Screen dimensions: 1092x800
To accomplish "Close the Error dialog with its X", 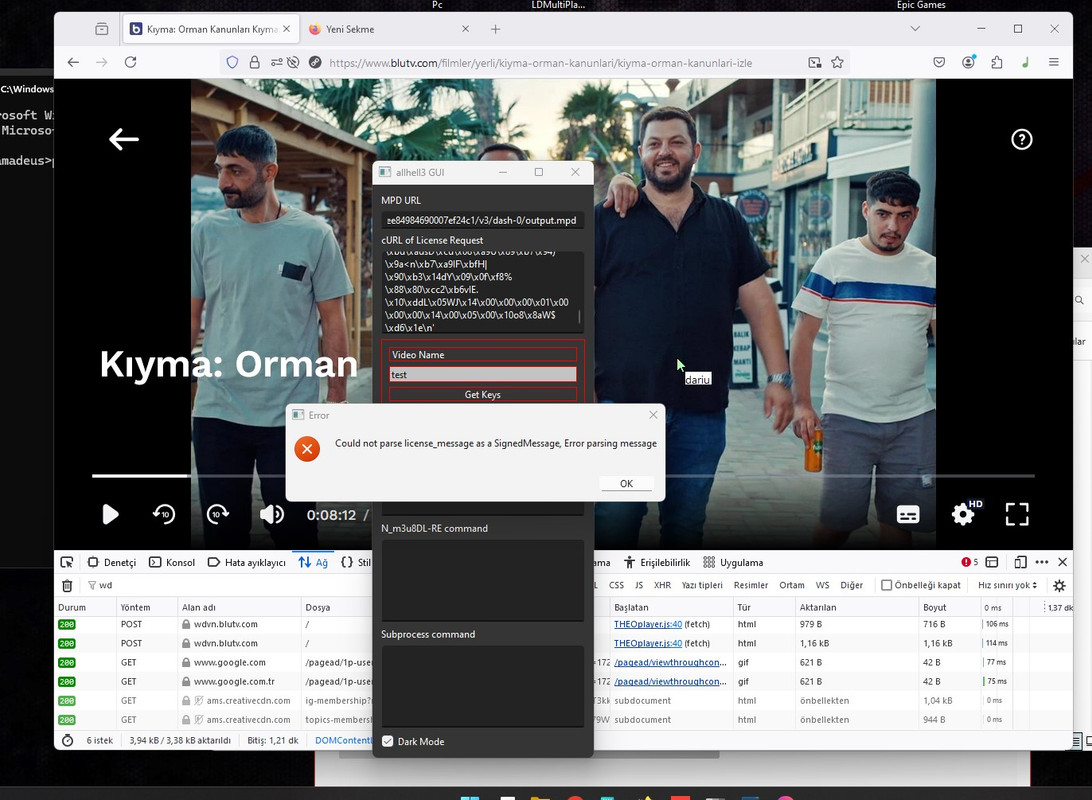I will click(x=653, y=414).
